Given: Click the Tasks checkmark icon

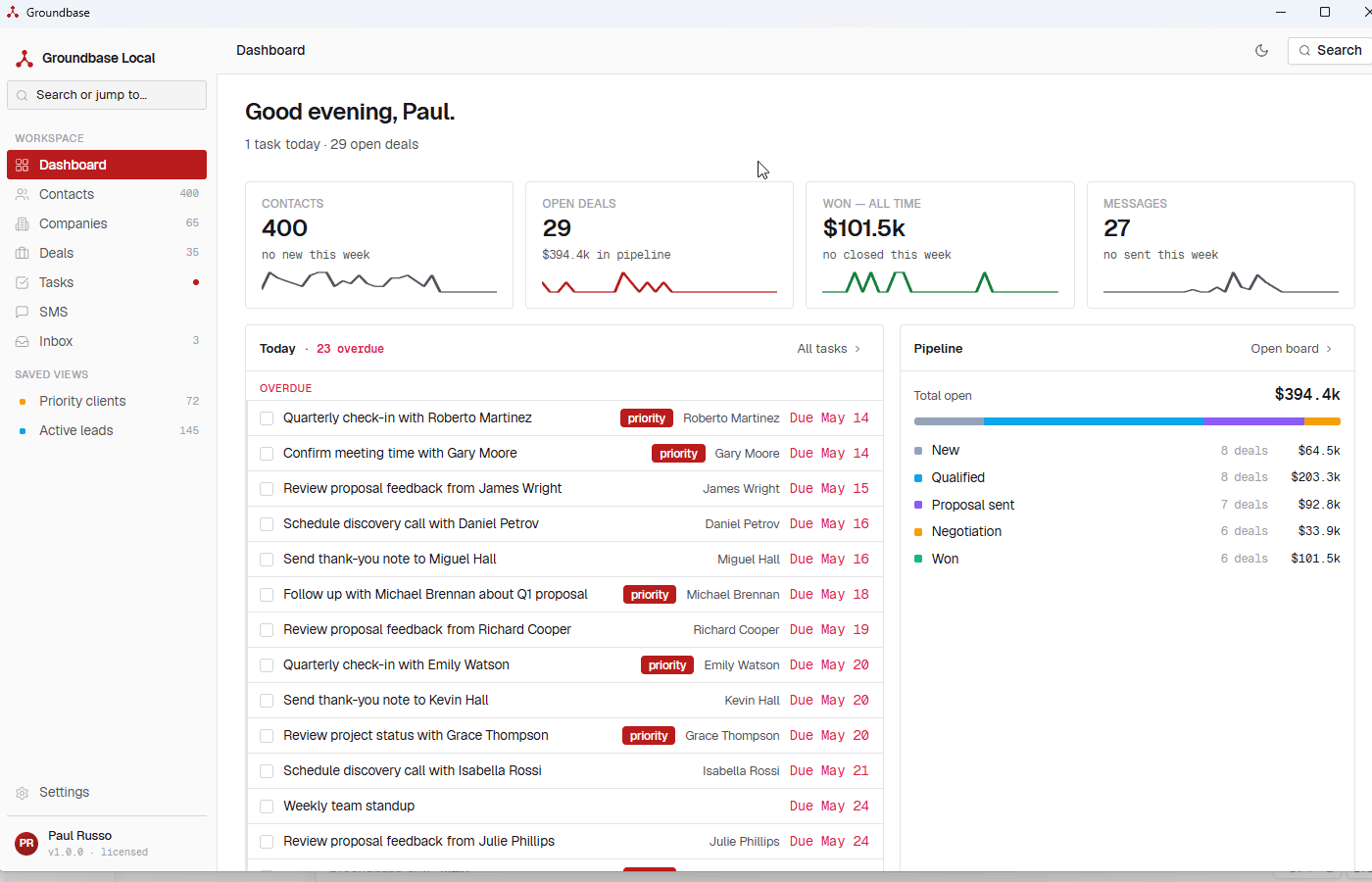Looking at the screenshot, I should click(23, 282).
